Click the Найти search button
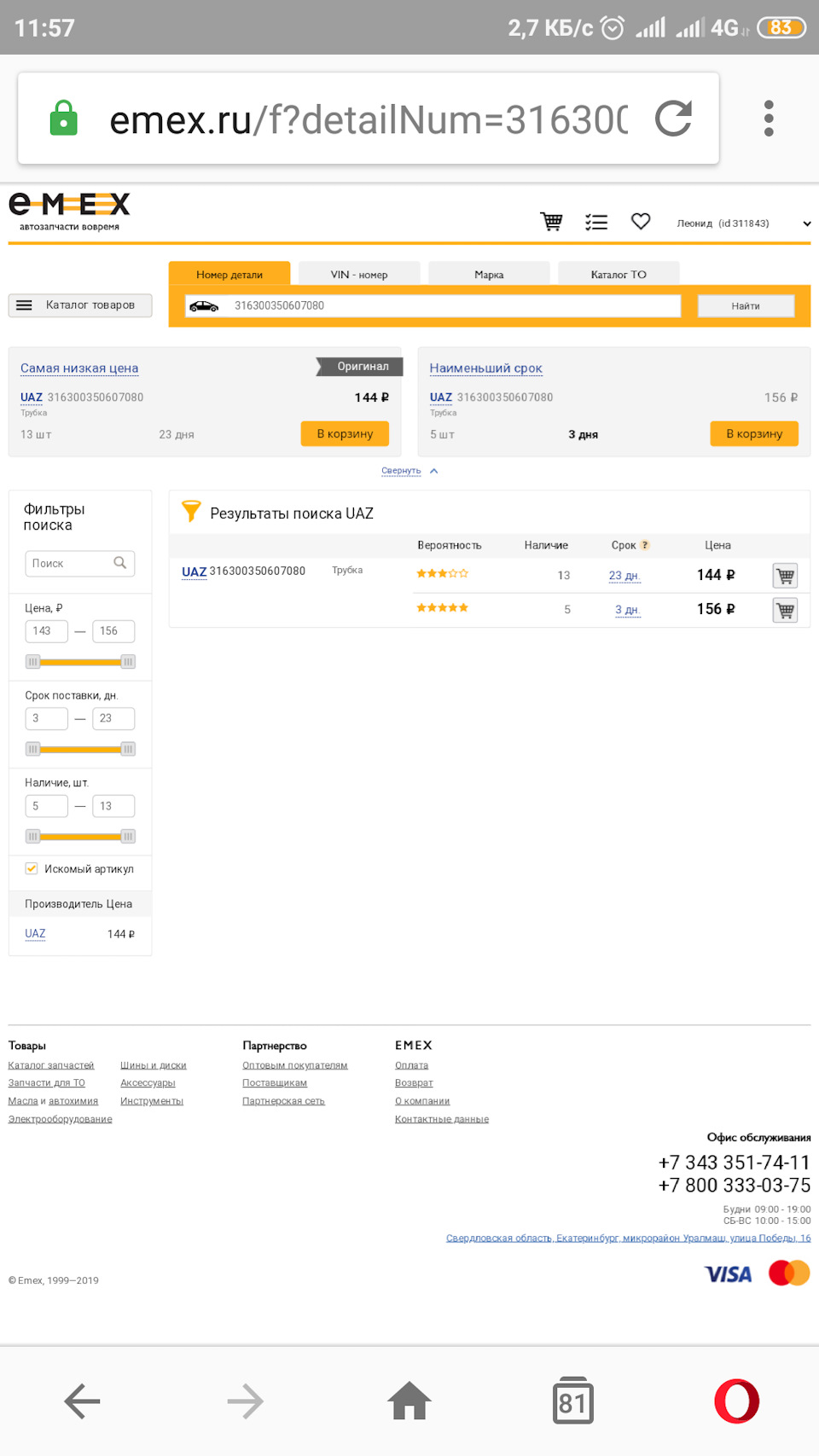 click(x=746, y=306)
